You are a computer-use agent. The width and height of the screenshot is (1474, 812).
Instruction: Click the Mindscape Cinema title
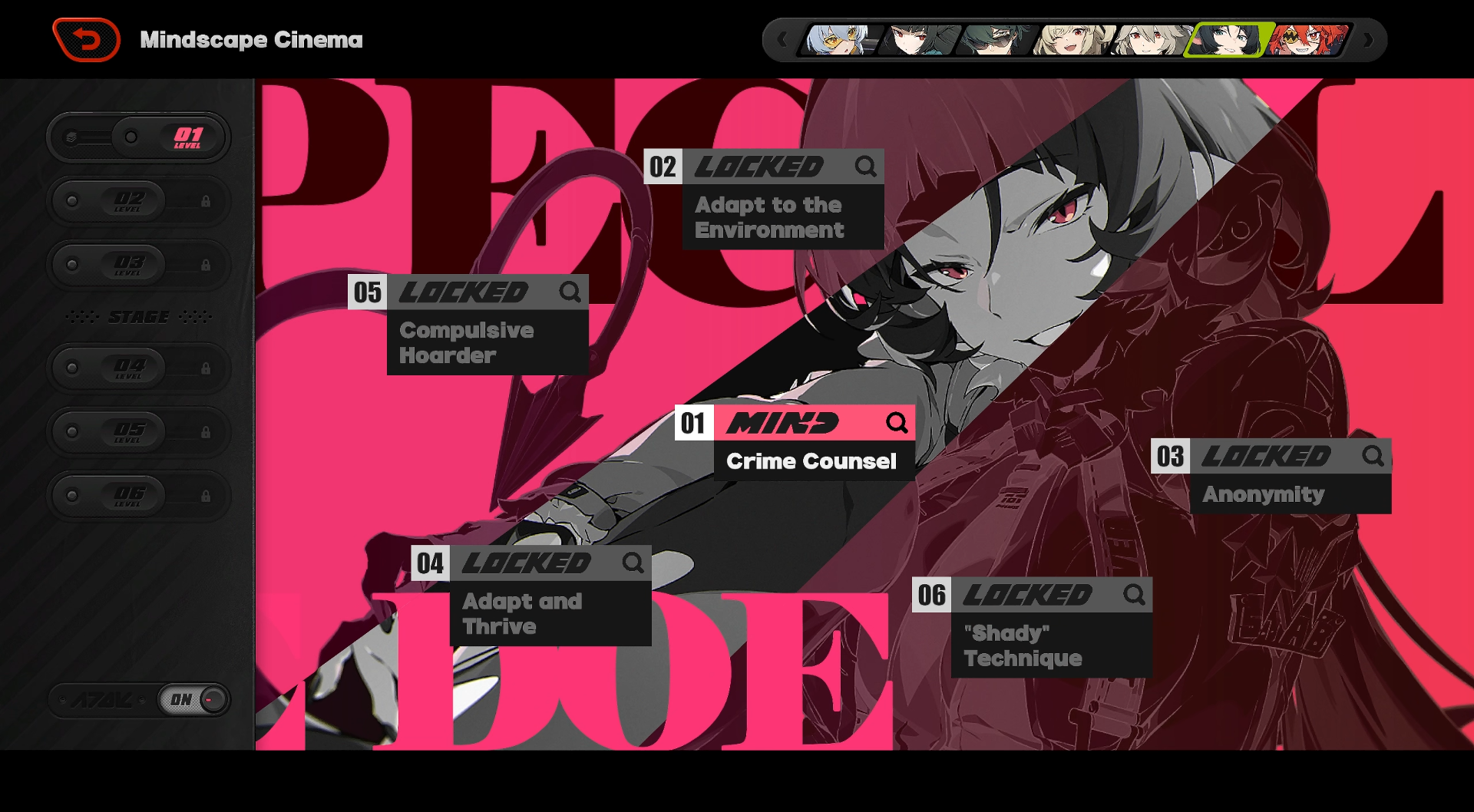pyautogui.click(x=251, y=40)
